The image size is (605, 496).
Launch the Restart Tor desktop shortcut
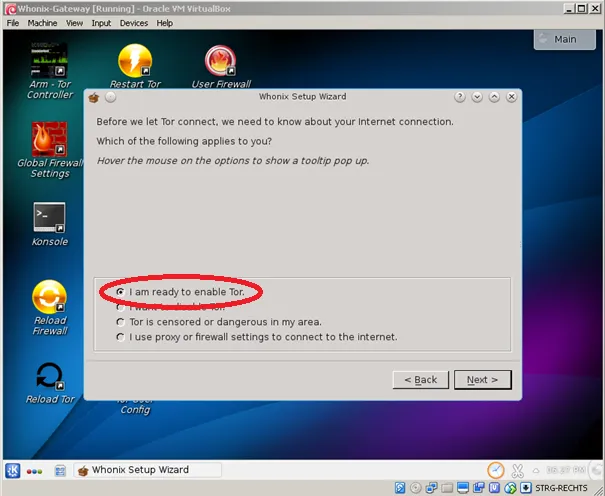click(x=135, y=66)
